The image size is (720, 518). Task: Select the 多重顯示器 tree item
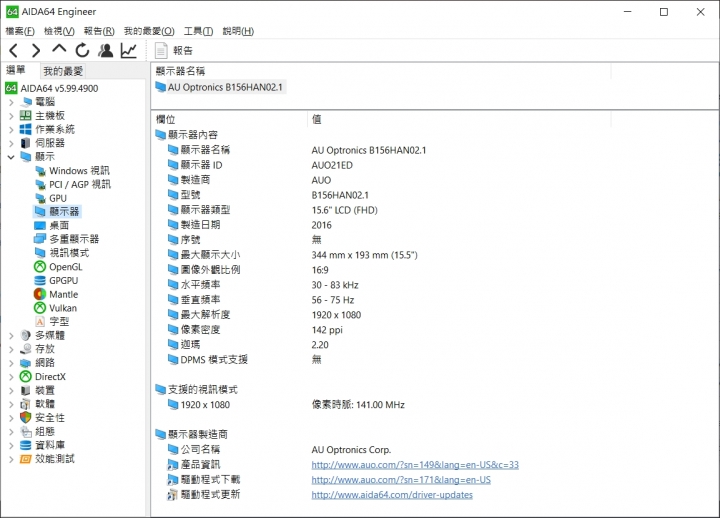coord(67,239)
